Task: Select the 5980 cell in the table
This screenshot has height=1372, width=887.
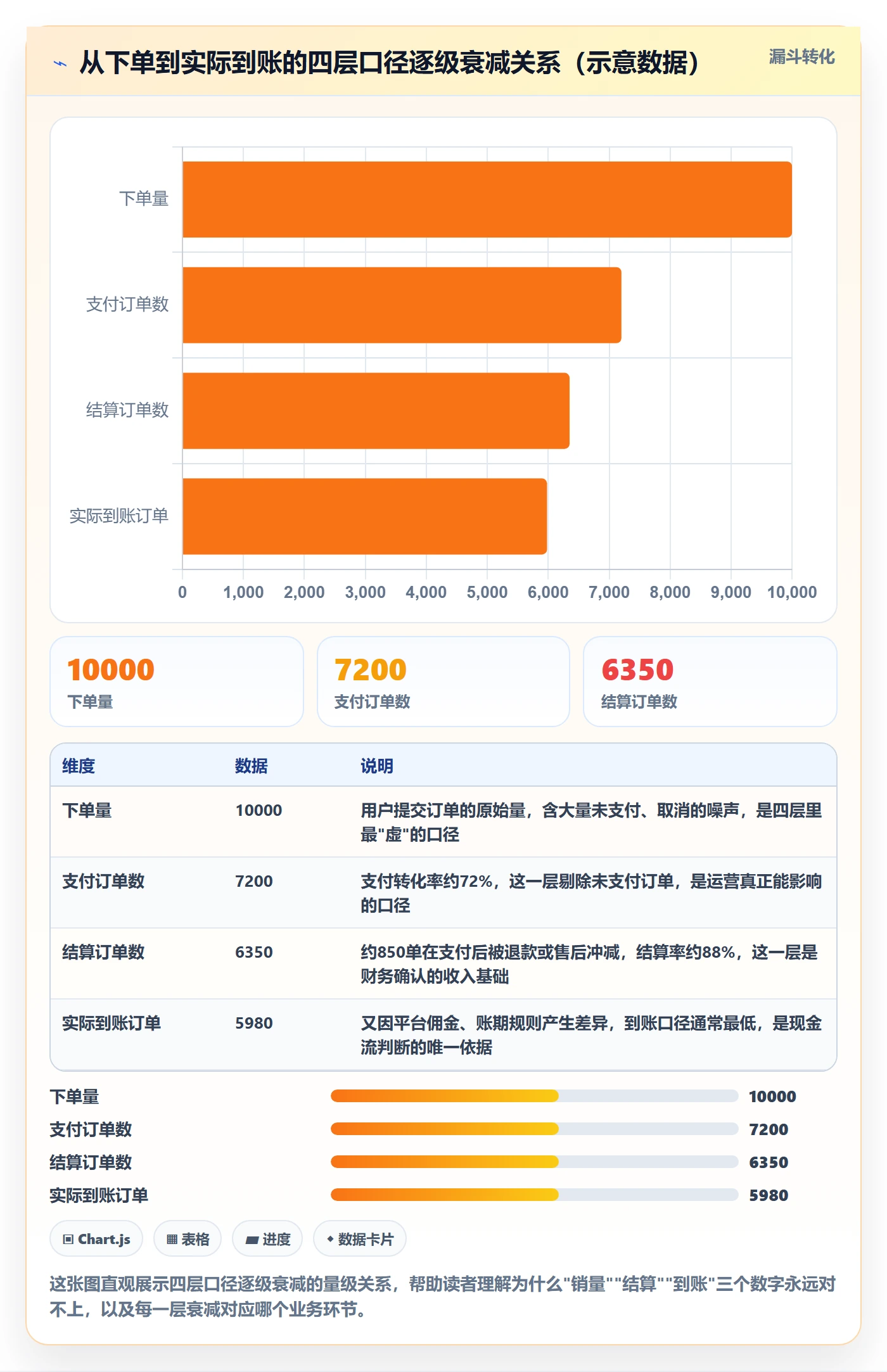Action: [254, 1023]
